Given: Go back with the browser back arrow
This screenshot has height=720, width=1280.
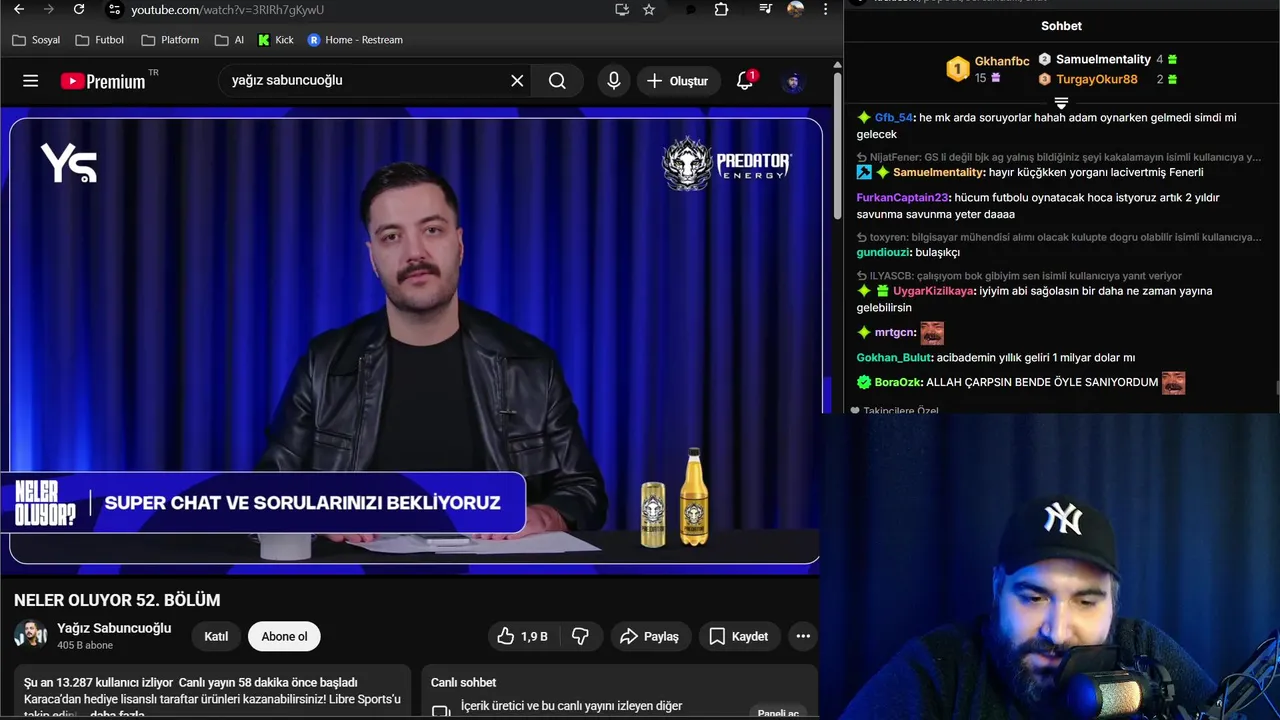Looking at the screenshot, I should coord(19,9).
